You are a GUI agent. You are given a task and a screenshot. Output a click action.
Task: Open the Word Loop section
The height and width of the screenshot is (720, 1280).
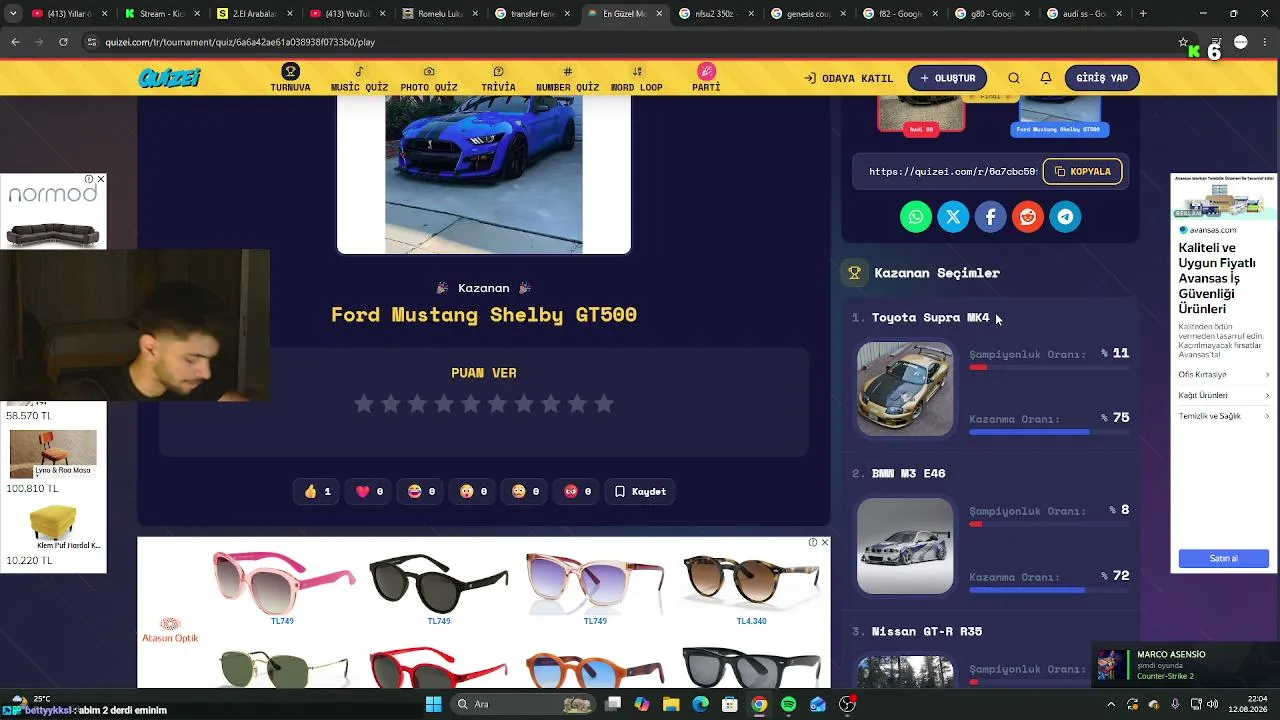[637, 78]
